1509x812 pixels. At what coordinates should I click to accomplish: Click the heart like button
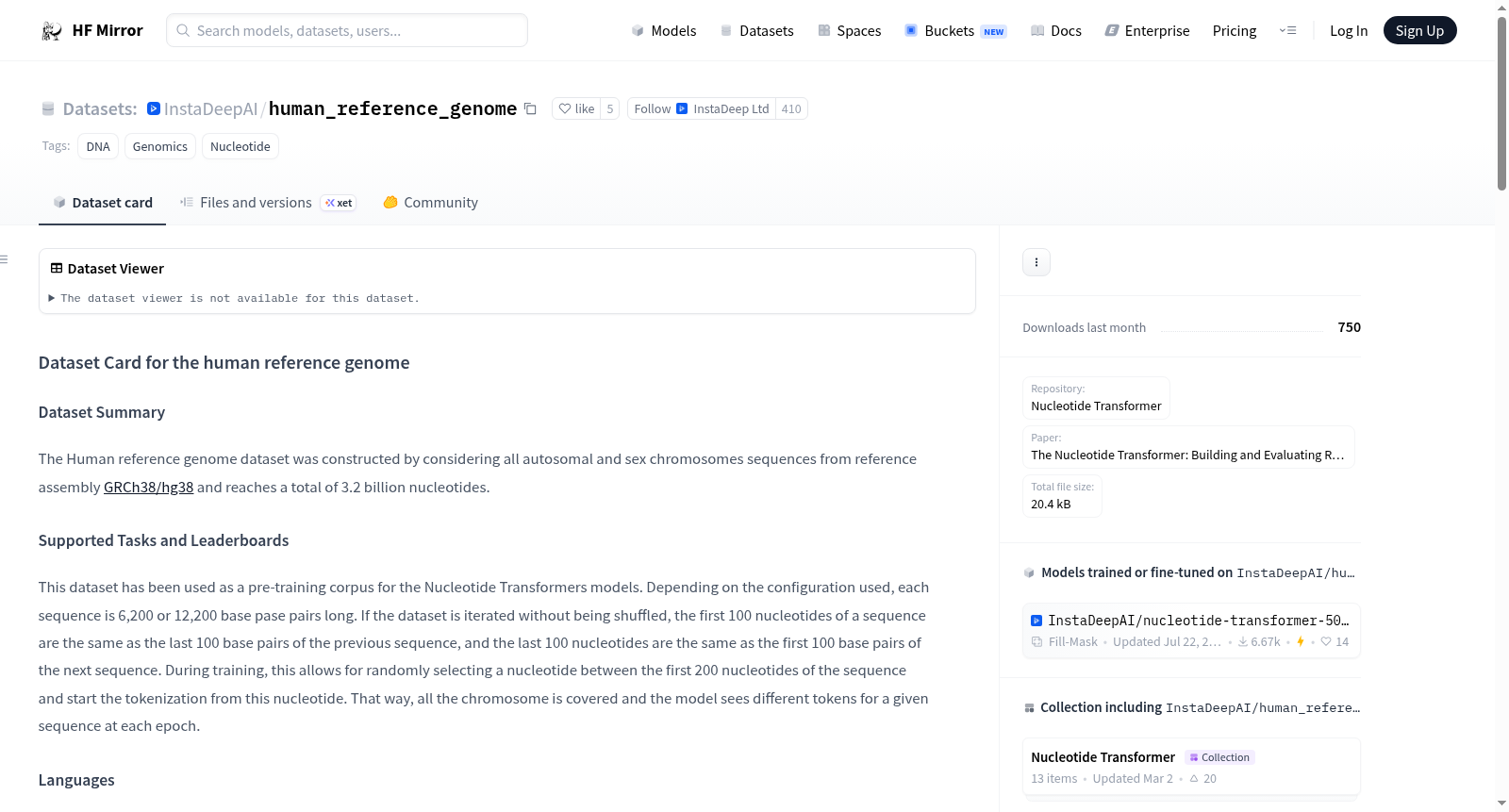(x=576, y=109)
